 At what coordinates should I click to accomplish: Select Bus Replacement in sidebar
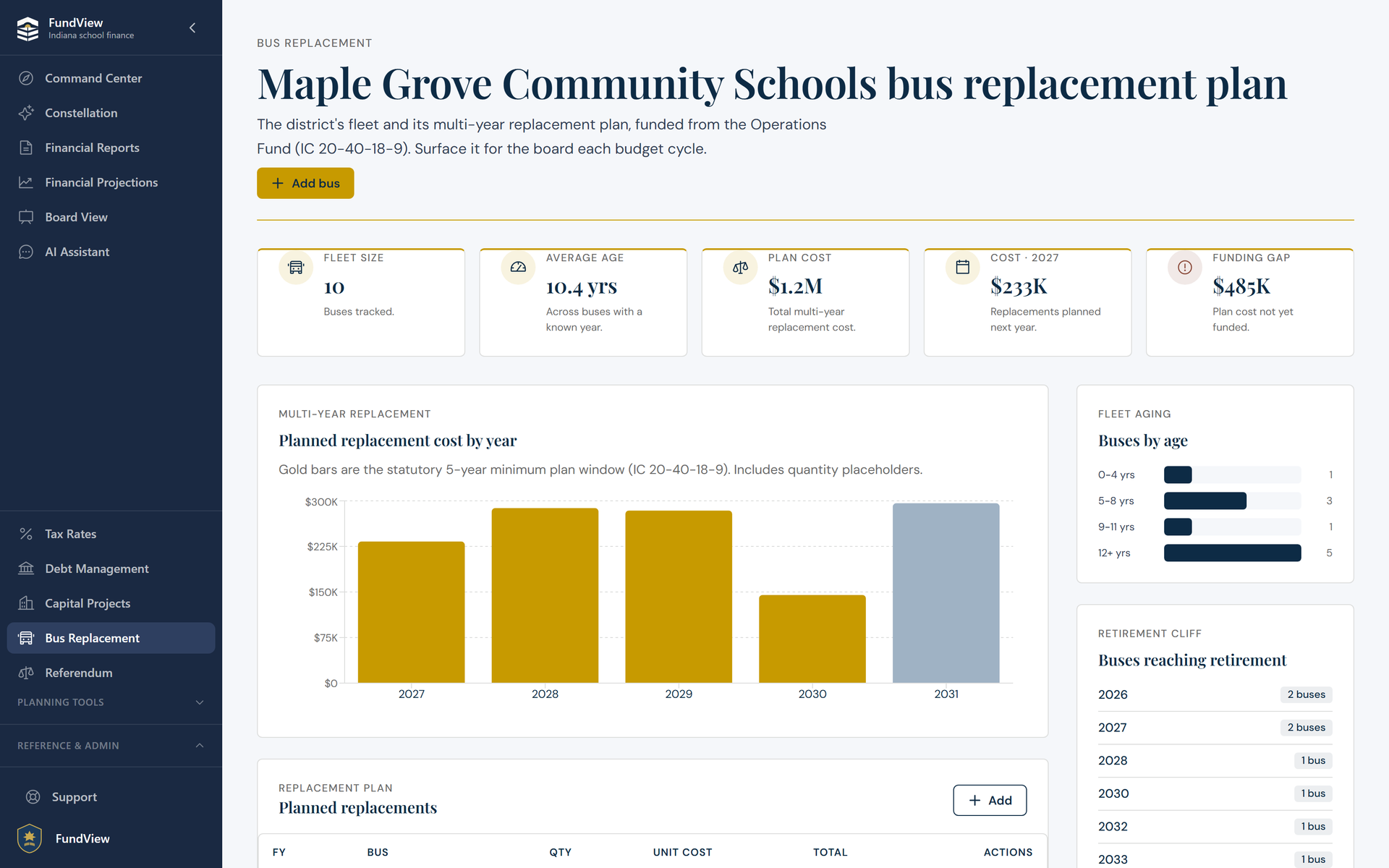tap(111, 638)
